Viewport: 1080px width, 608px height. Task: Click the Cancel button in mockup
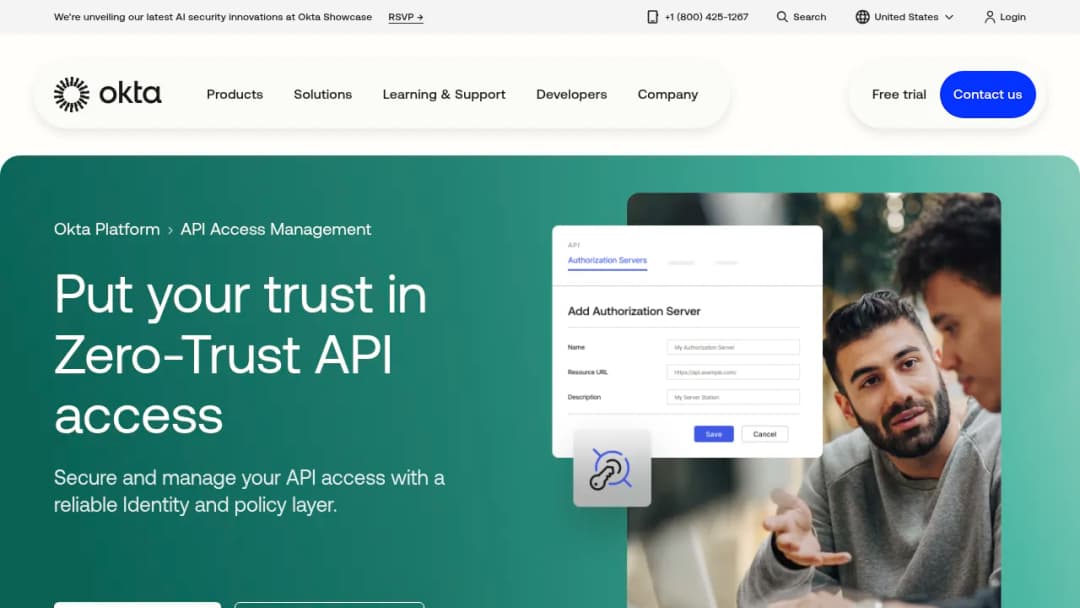click(765, 434)
